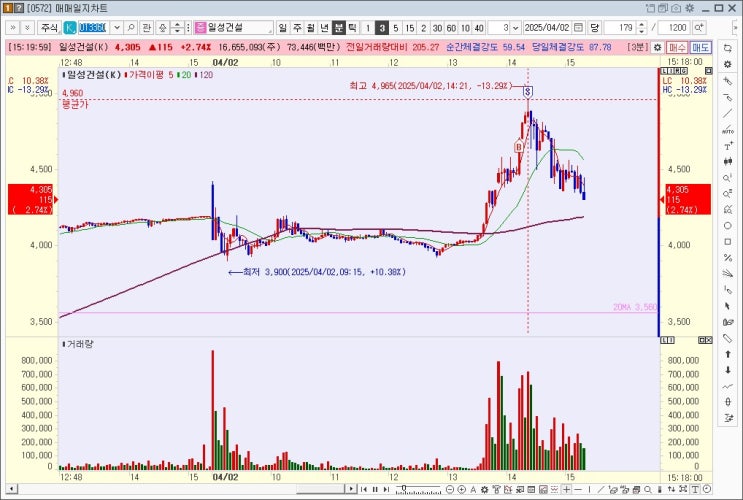Click the up/down stepper beside 관 button
Screen dimensions: 743x500
point(177,28)
